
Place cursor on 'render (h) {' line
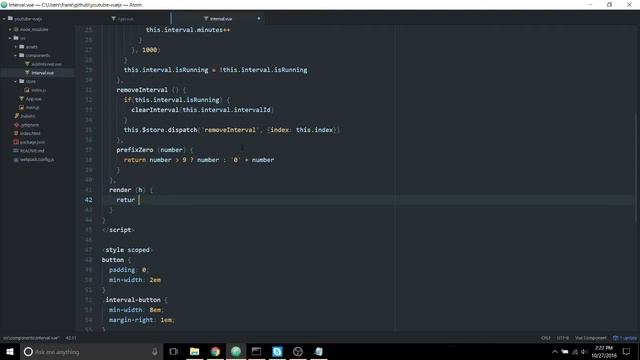click(x=131, y=190)
